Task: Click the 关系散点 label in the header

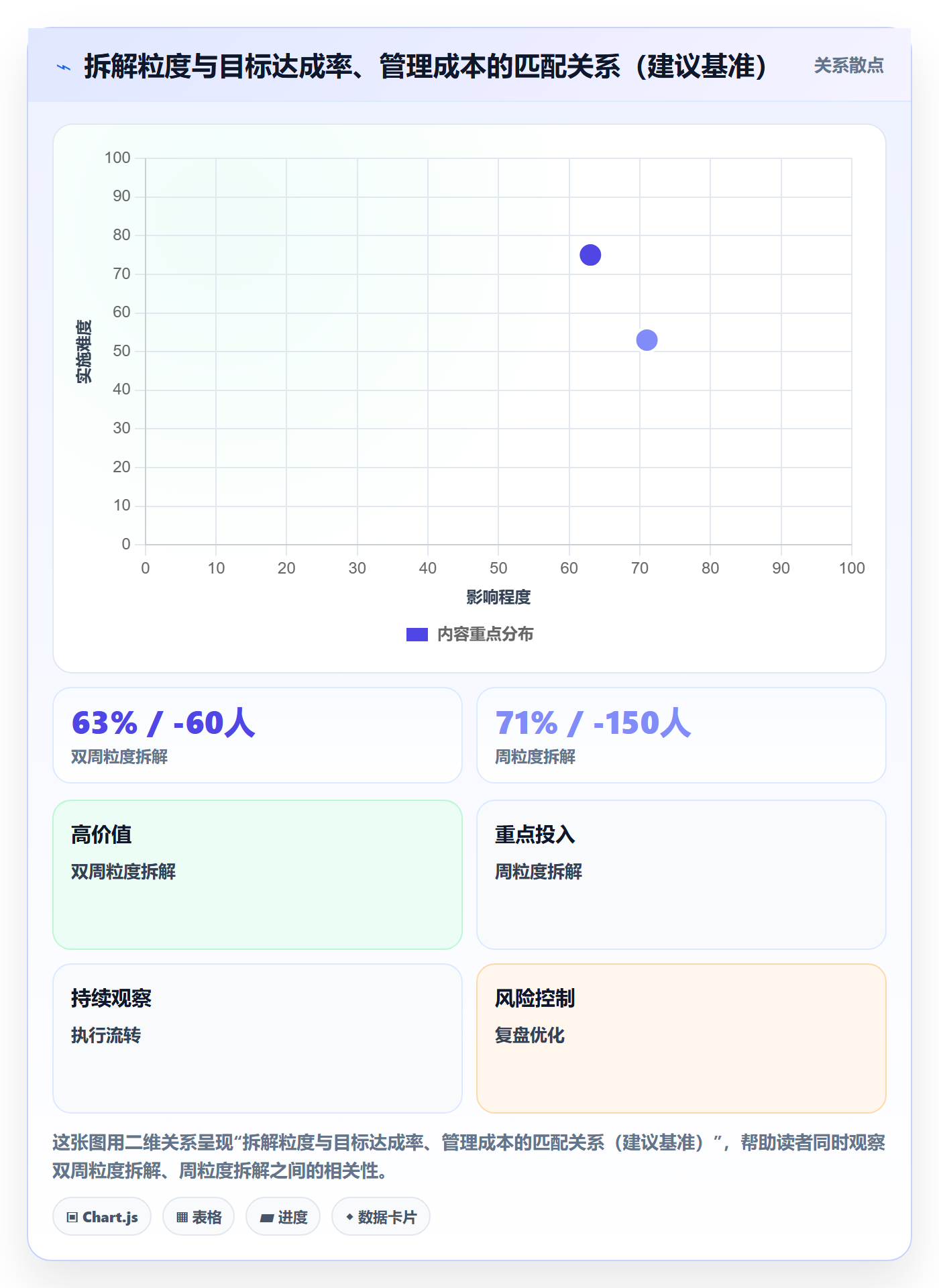Action: pos(848,66)
